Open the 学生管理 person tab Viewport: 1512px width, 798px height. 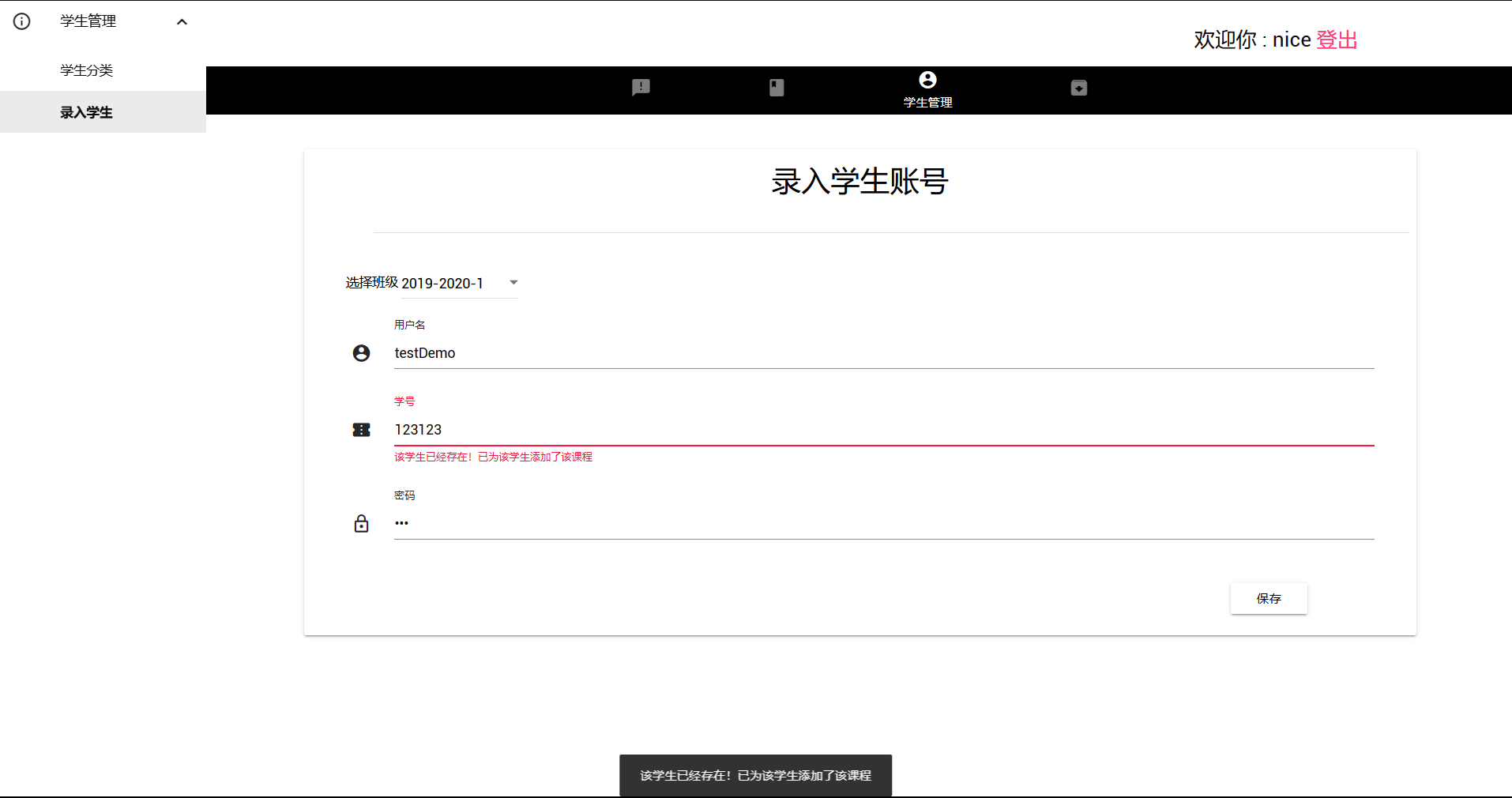pos(927,90)
